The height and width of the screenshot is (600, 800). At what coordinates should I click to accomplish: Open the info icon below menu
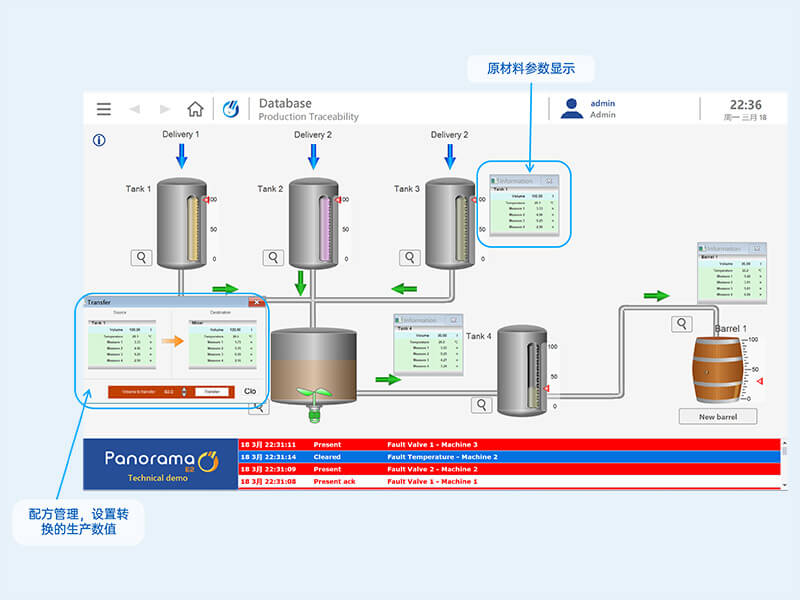99,140
